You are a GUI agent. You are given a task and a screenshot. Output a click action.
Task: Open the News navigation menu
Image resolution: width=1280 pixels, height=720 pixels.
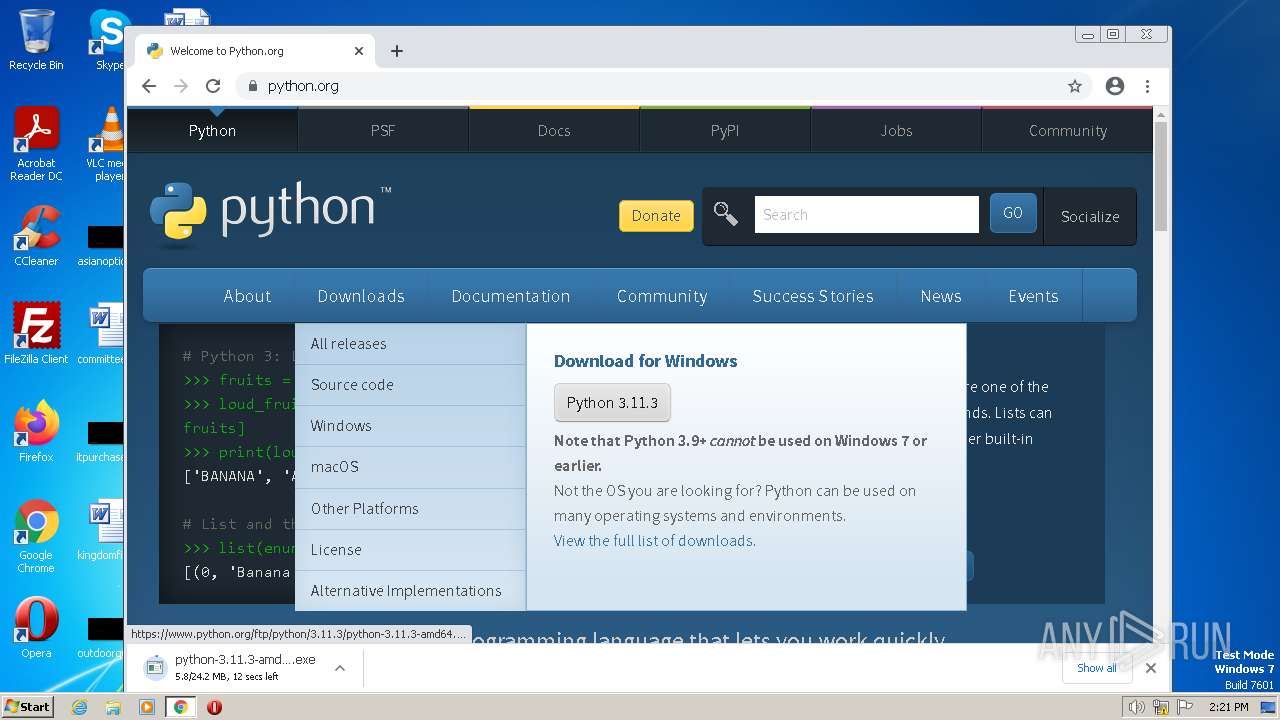pyautogui.click(x=941, y=296)
